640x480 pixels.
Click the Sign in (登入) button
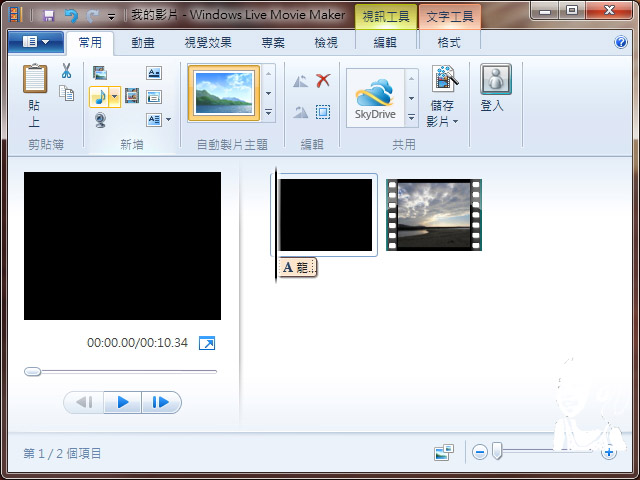pyautogui.click(x=496, y=88)
